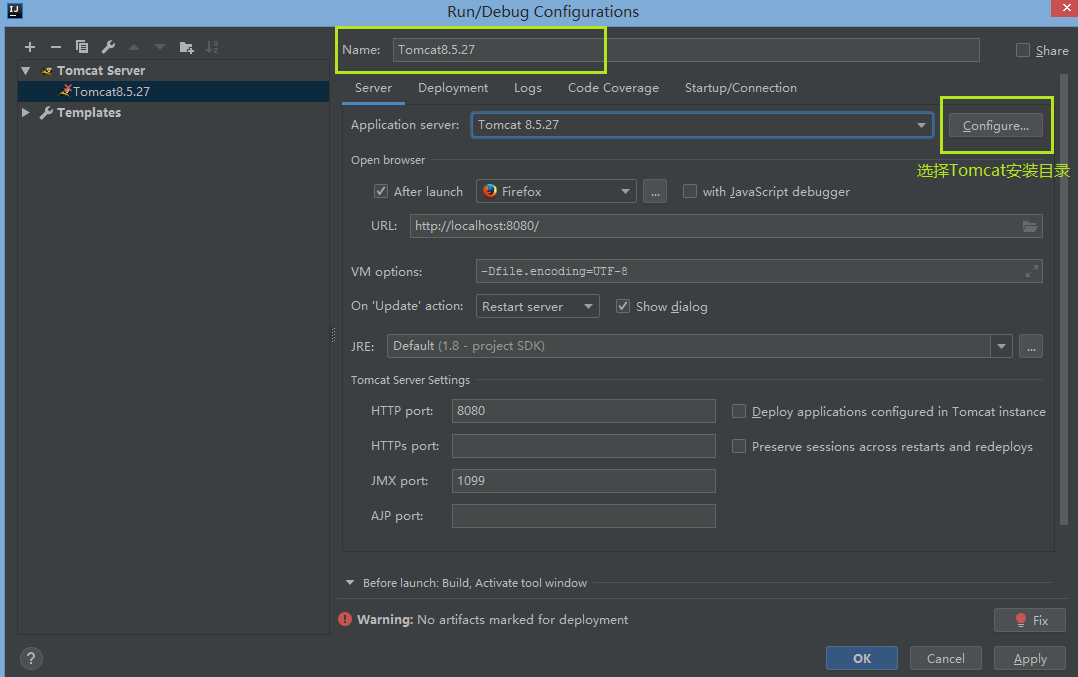Switch to the Deployment tab

[x=453, y=88]
